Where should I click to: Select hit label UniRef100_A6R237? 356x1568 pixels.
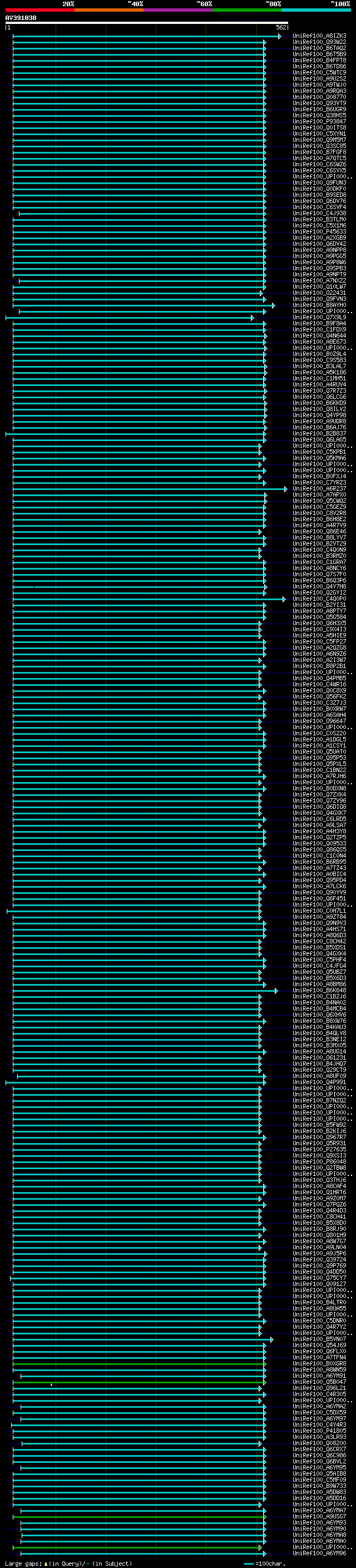[319, 489]
